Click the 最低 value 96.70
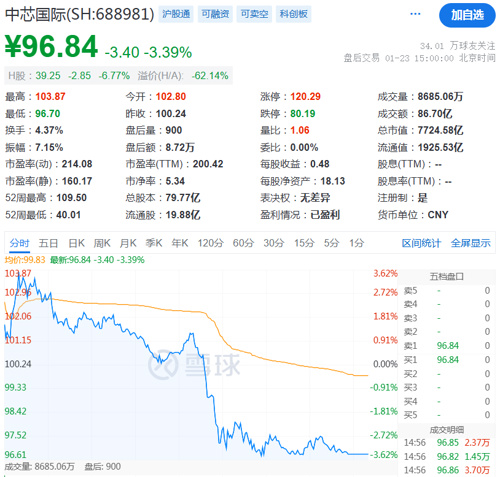 (48, 114)
